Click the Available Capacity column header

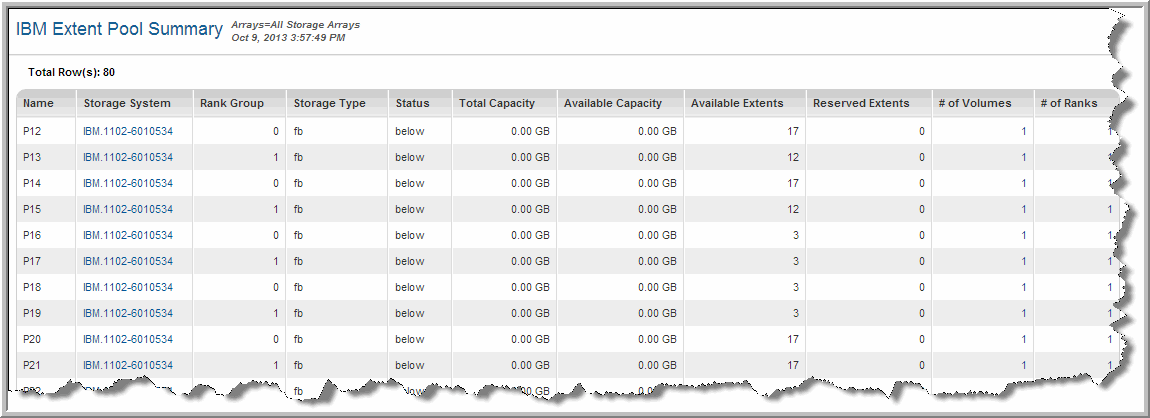pos(613,103)
